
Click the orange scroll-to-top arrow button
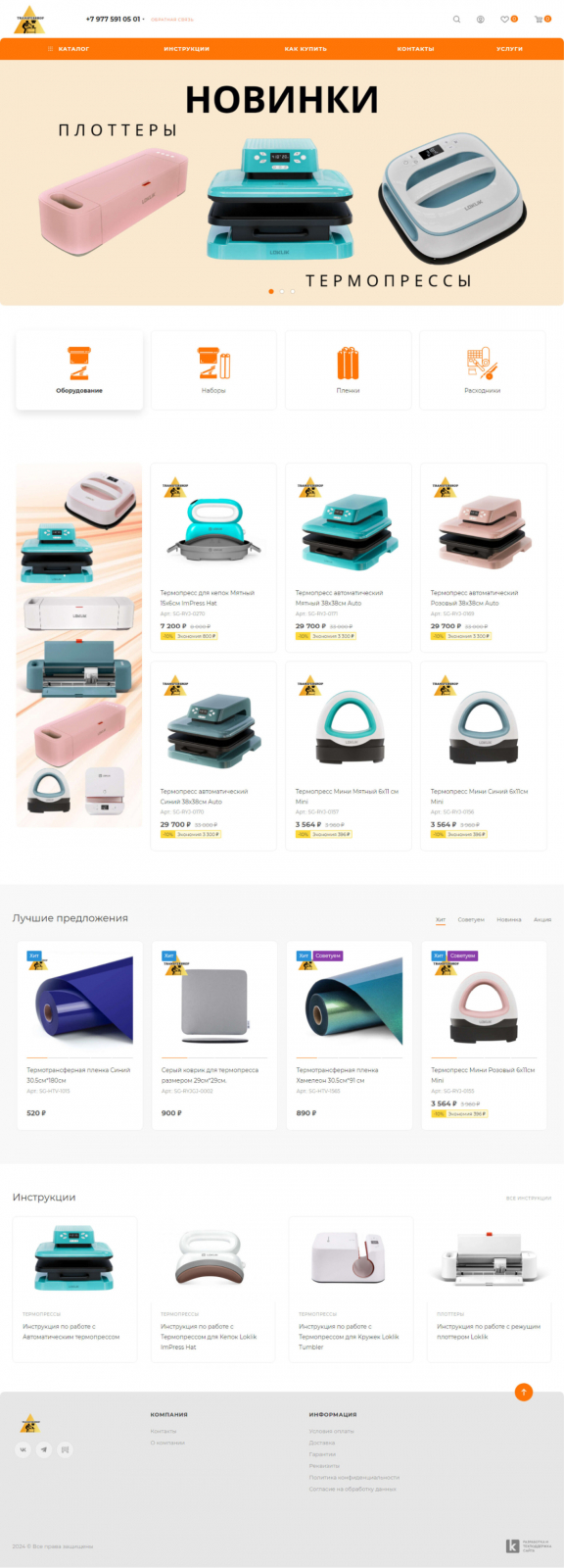524,1392
